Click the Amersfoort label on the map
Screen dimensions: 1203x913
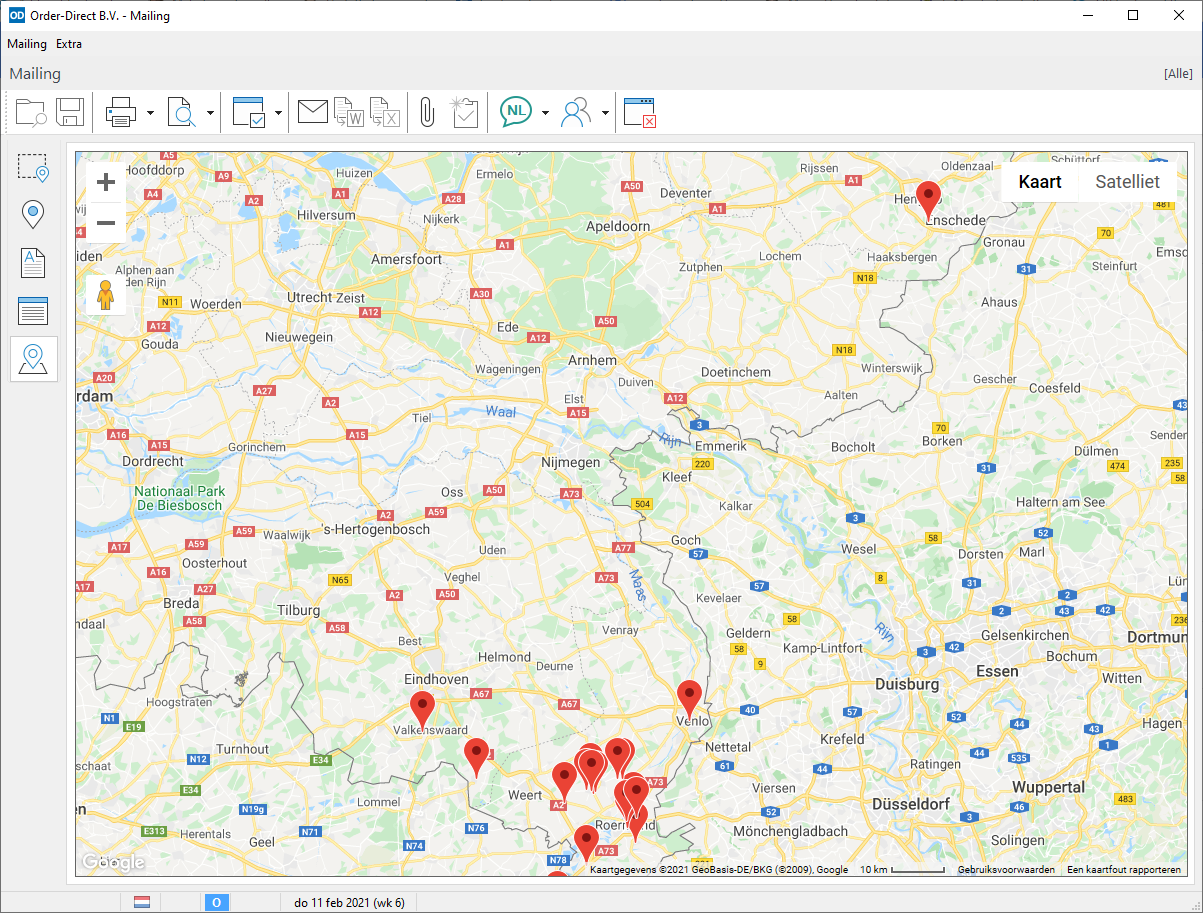tap(406, 259)
